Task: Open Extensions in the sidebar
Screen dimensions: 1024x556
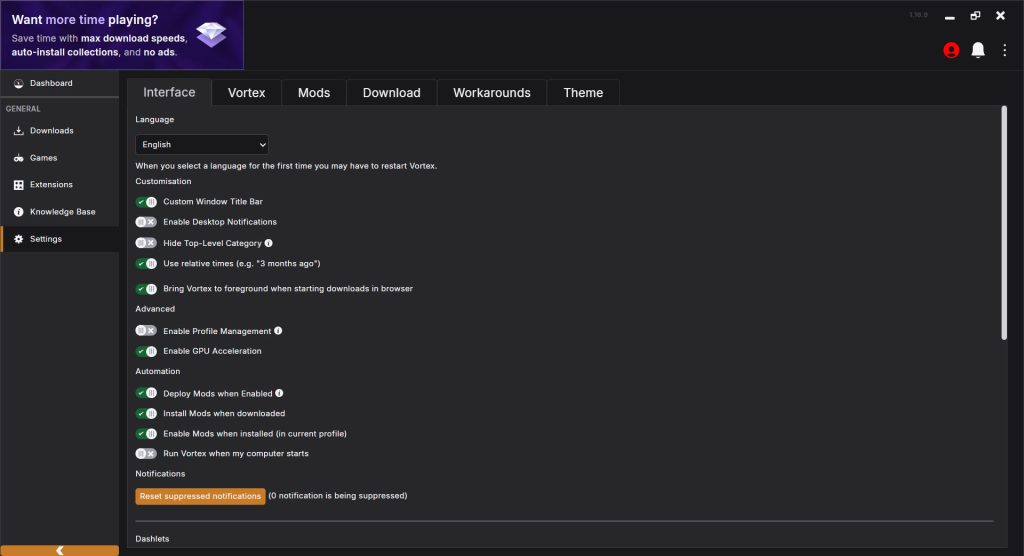Action: (59, 185)
